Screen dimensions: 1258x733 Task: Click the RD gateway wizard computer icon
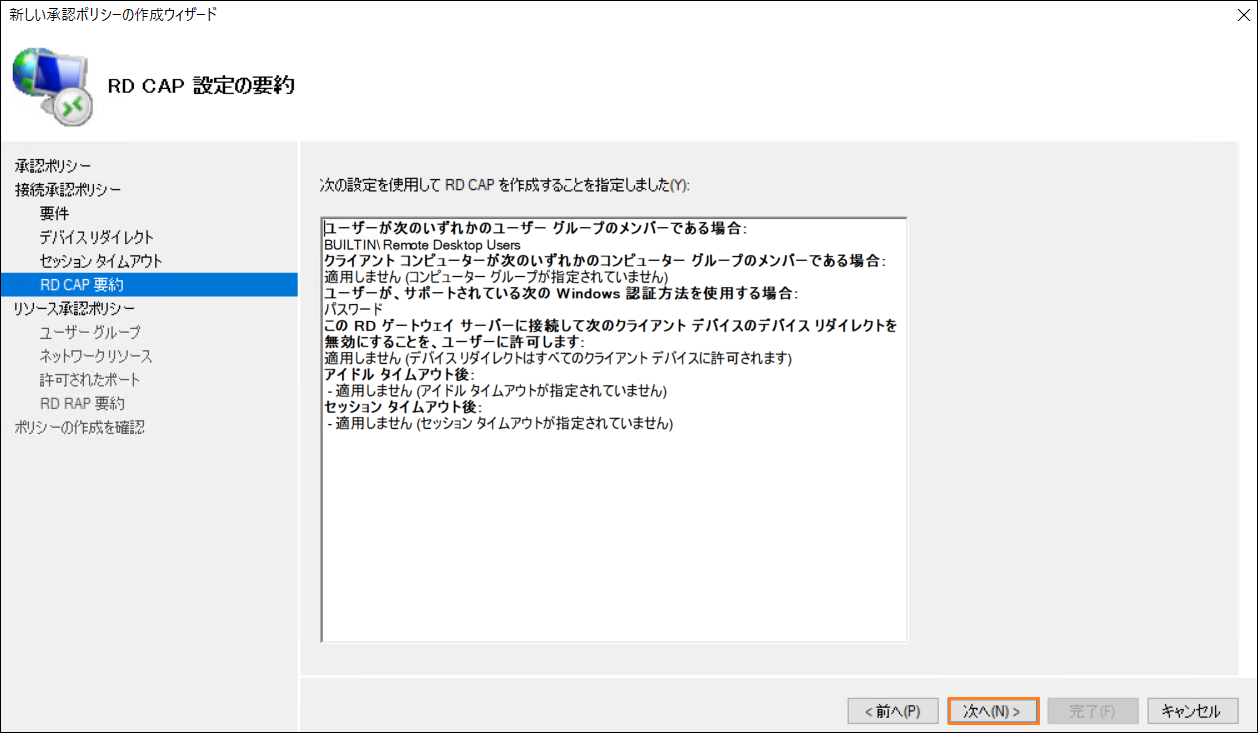coord(54,86)
